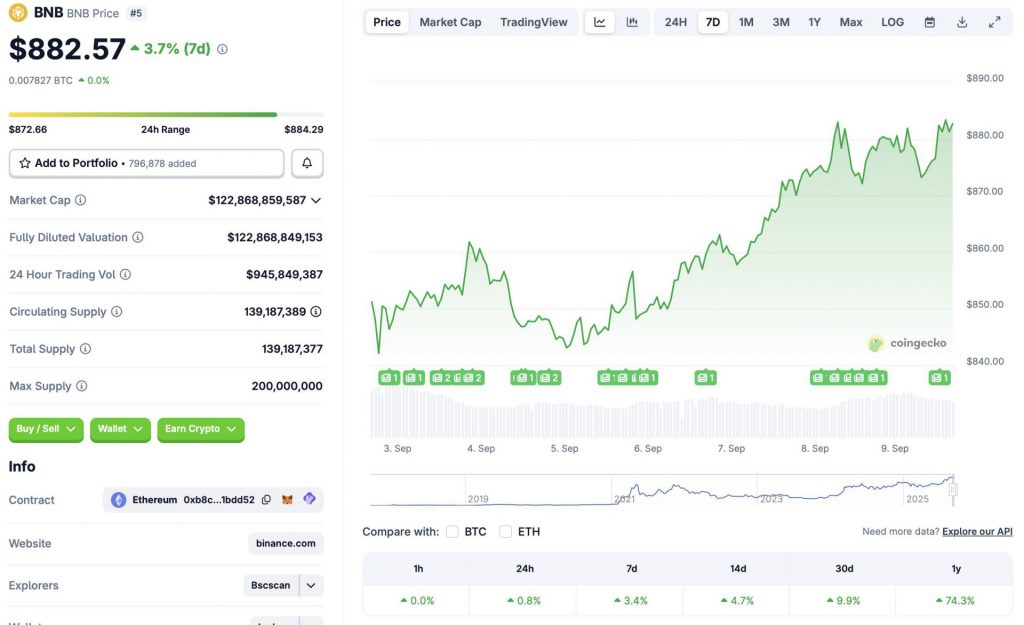Select the 7D timeframe
This screenshot has height=625, width=1024.
pyautogui.click(x=713, y=22)
